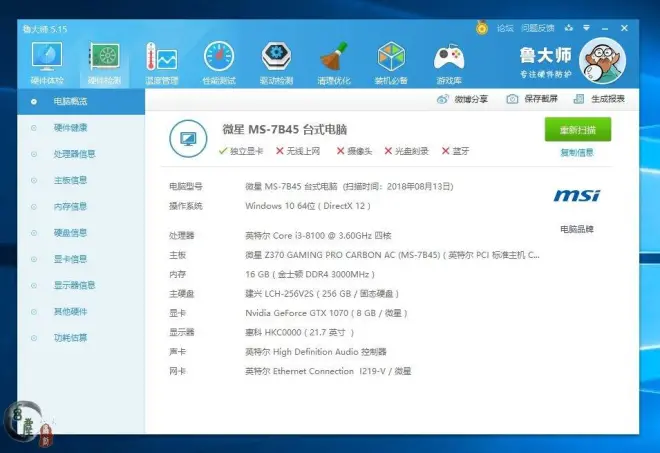The height and width of the screenshot is (453, 660).
Task: Click the HKC0000 monitor value
Action: 299,333
